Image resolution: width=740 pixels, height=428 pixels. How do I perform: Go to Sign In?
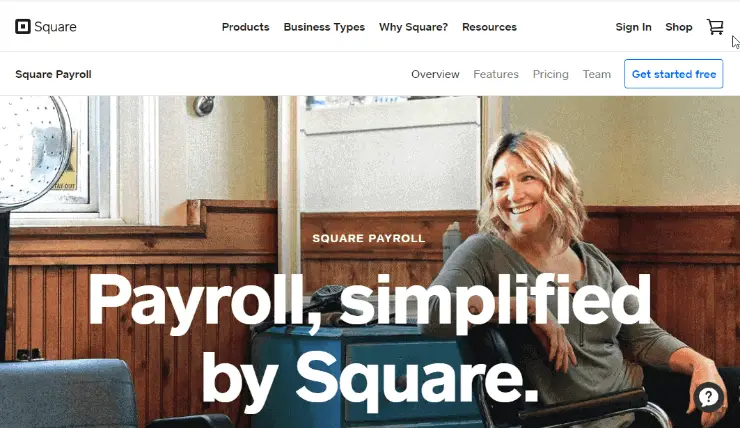tap(633, 27)
